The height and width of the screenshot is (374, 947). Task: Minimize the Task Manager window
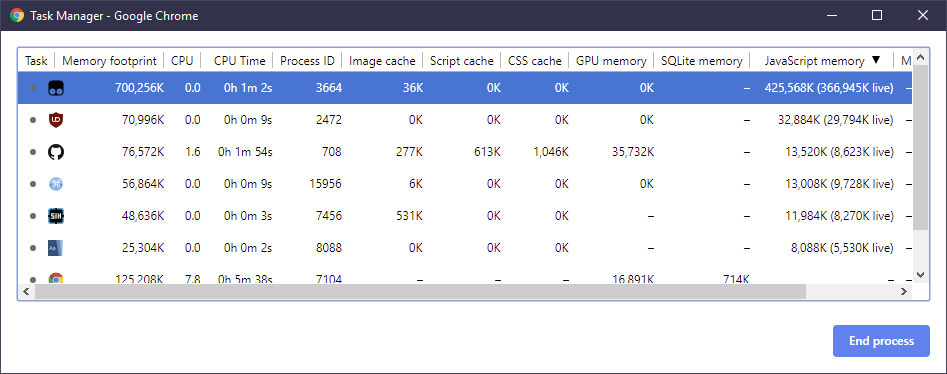[x=832, y=15]
